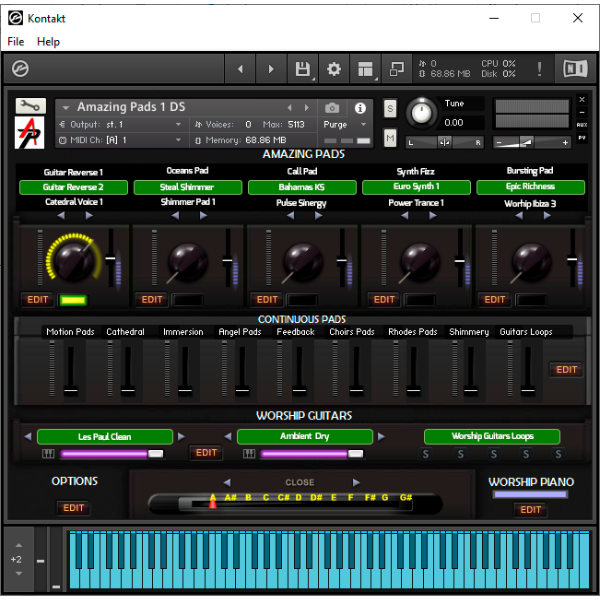Click the Tune knob
This screenshot has width=600, height=600.
[x=421, y=112]
